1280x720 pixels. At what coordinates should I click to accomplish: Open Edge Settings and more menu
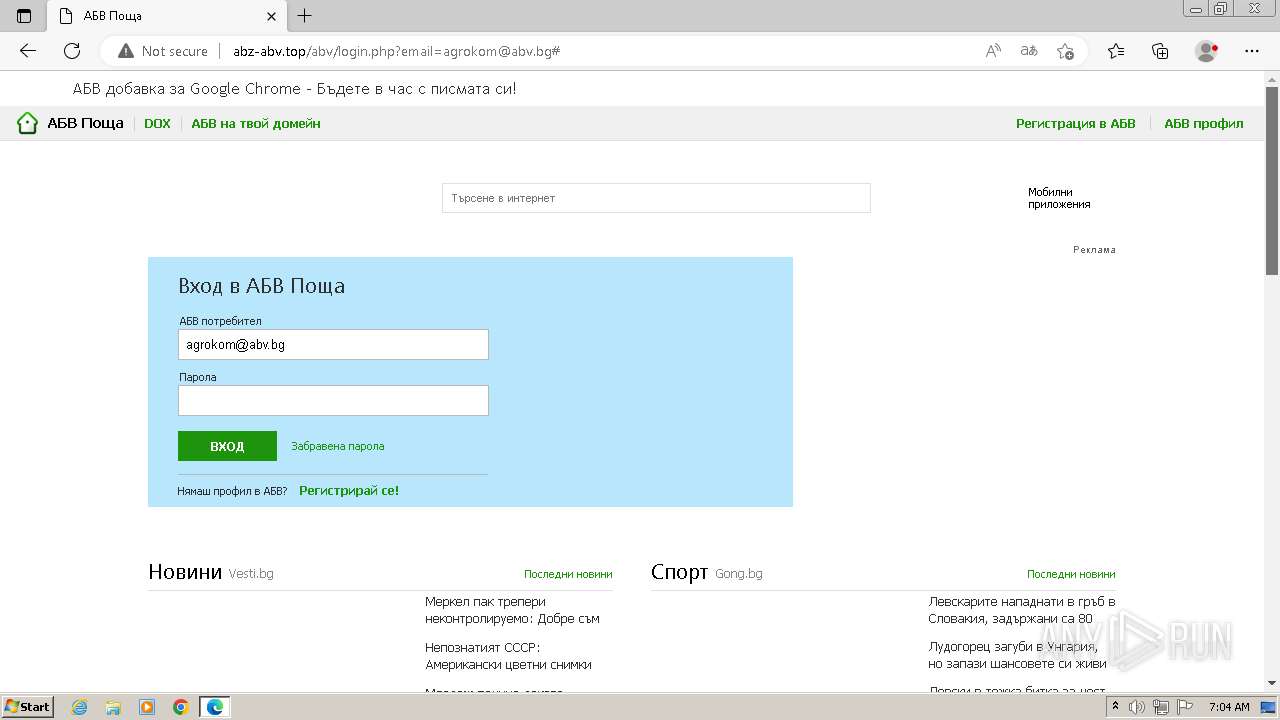pos(1252,51)
